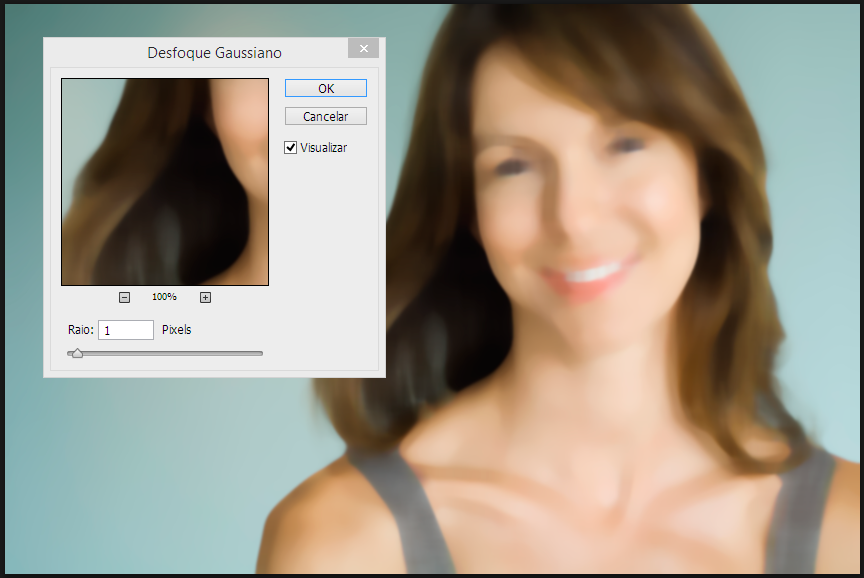Close the Desfoque Gaussiano dialog
Viewport: 864px width, 578px height.
coord(364,48)
